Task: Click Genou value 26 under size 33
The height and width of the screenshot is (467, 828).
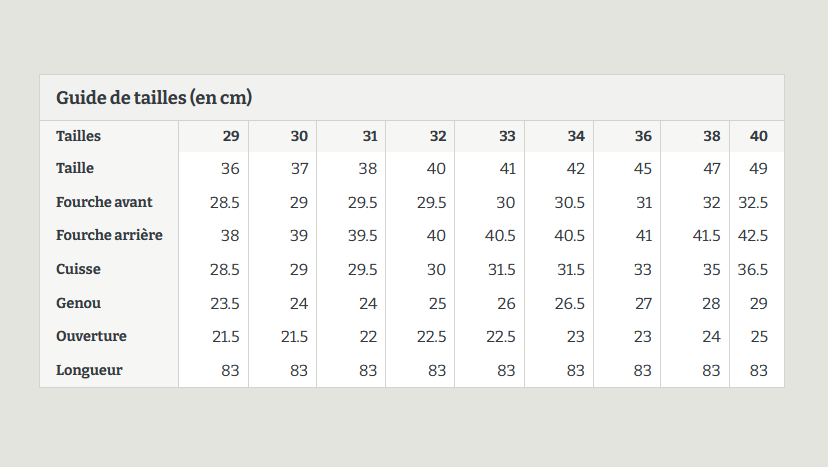Action: pyautogui.click(x=506, y=303)
